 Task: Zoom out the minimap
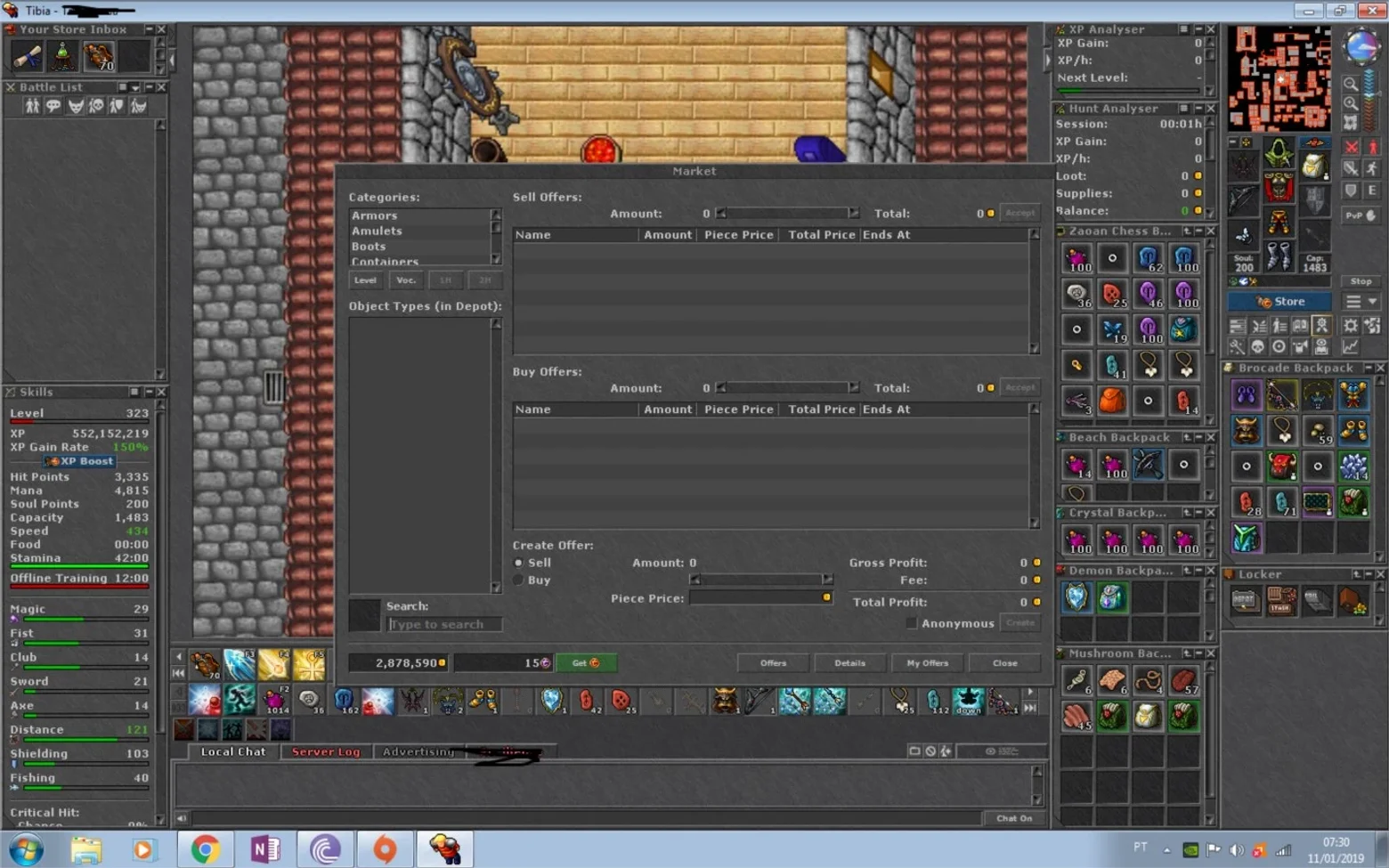click(x=1351, y=84)
